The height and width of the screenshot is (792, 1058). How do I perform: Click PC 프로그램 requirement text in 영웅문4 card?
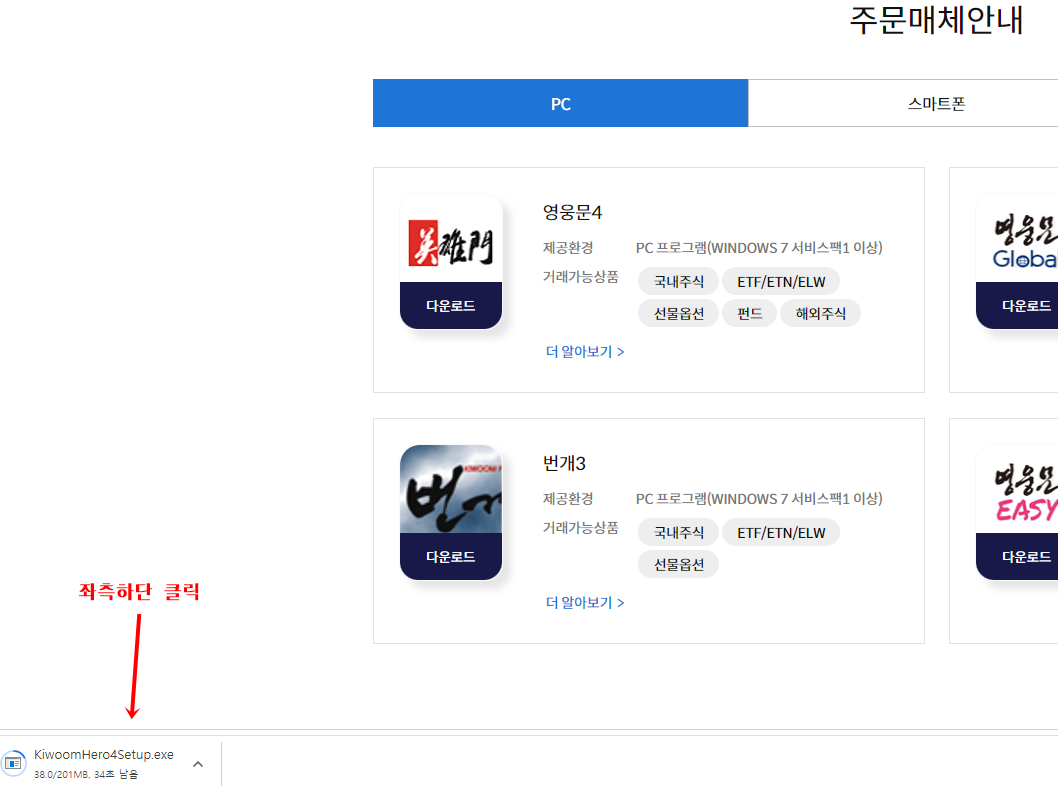click(759, 248)
